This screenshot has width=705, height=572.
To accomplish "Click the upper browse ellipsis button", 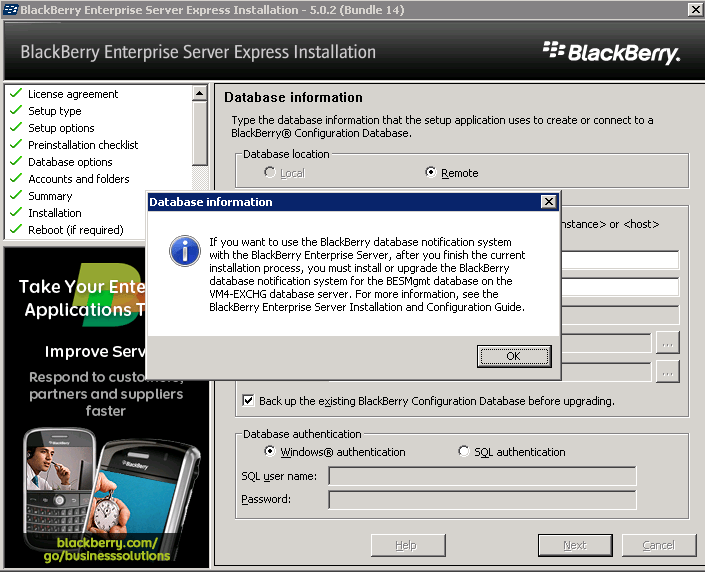I will click(667, 343).
